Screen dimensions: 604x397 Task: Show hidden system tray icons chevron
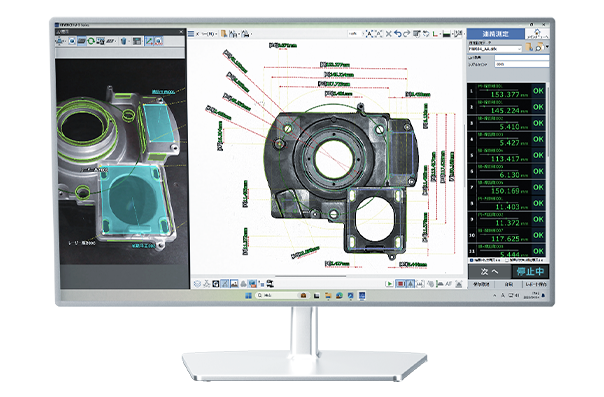click(495, 295)
